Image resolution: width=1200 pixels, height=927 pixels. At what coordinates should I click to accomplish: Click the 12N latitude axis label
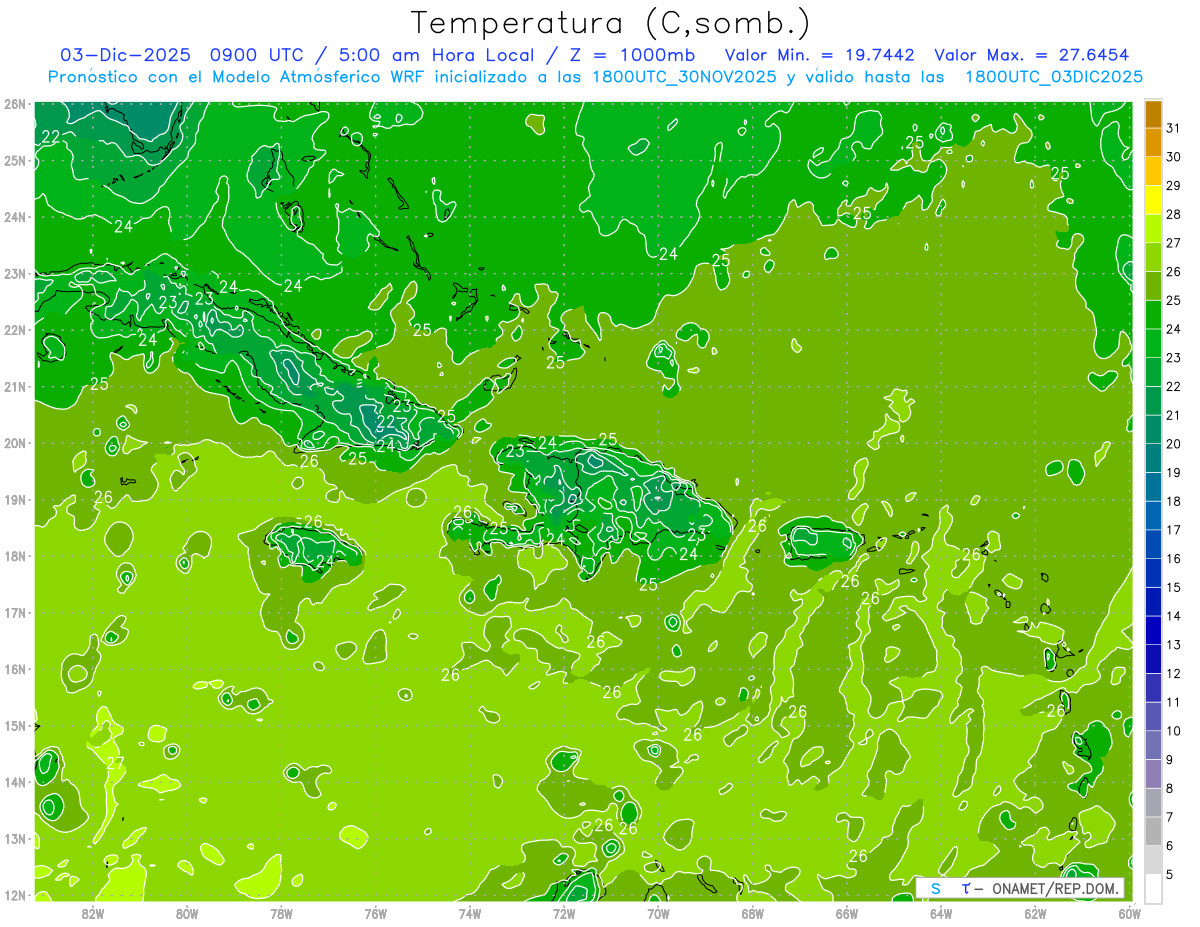pos(14,895)
